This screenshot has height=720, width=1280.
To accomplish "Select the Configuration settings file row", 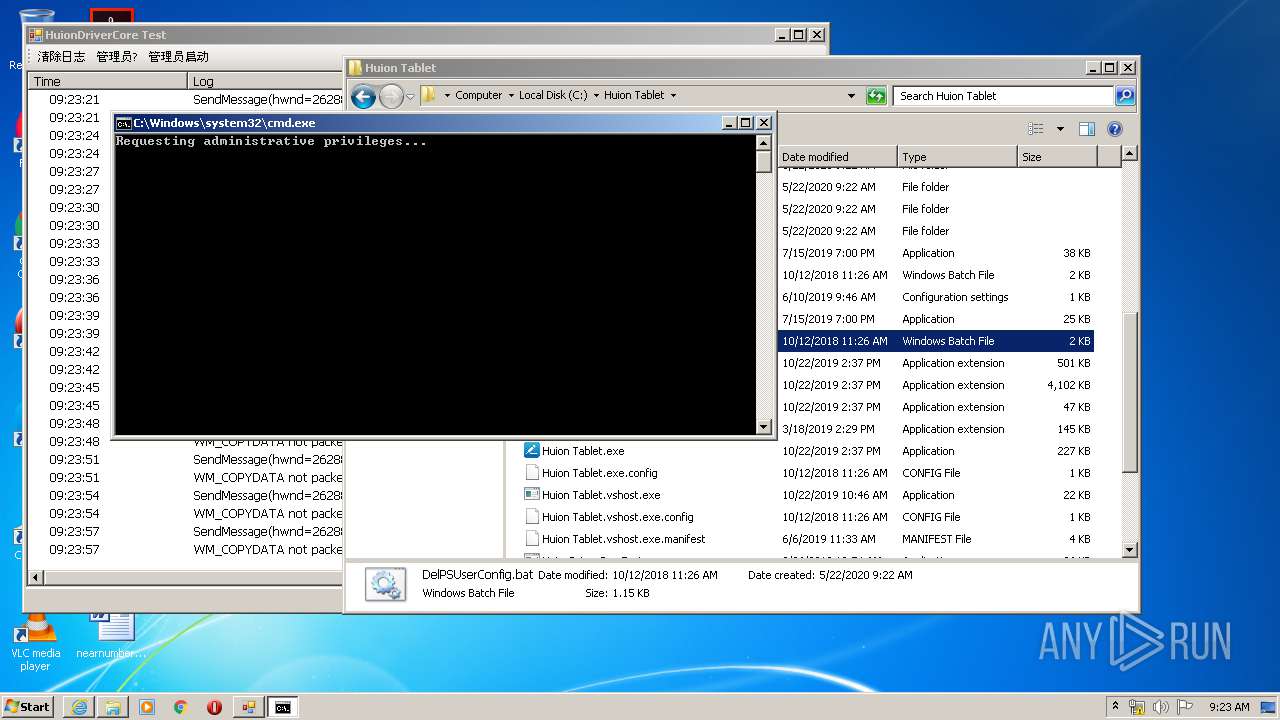I will 936,297.
